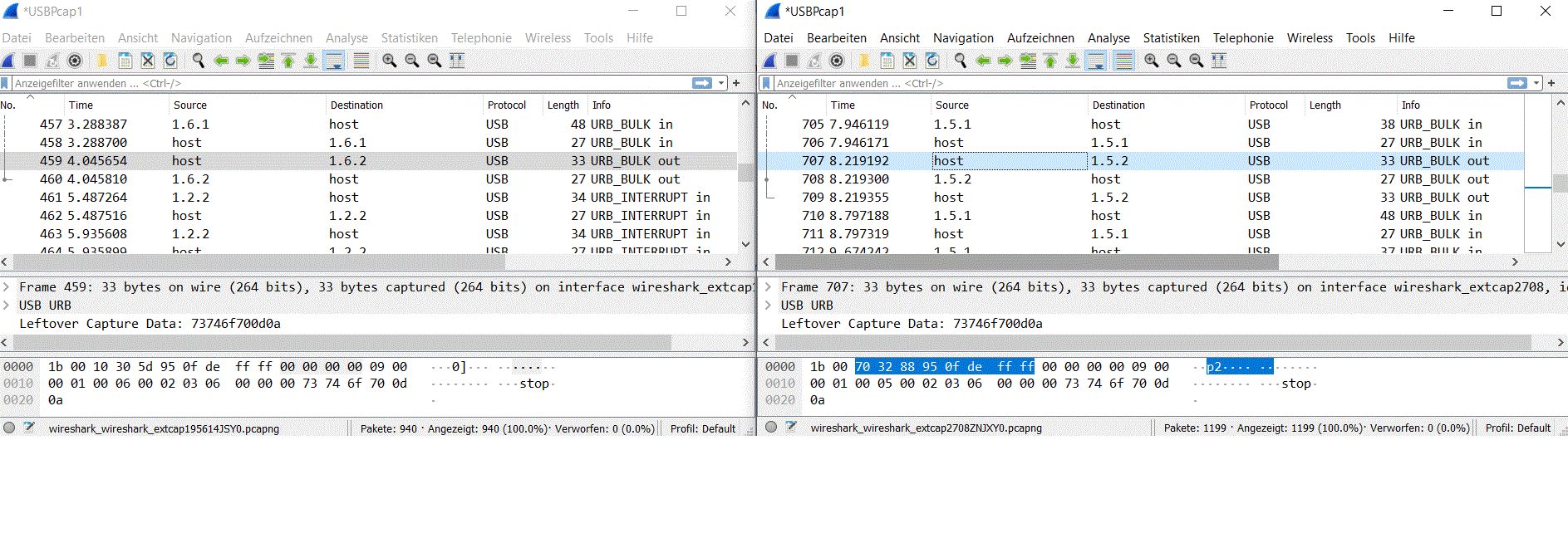
Task: Click horizontal scrollbar of right packet list
Action: (1026, 262)
